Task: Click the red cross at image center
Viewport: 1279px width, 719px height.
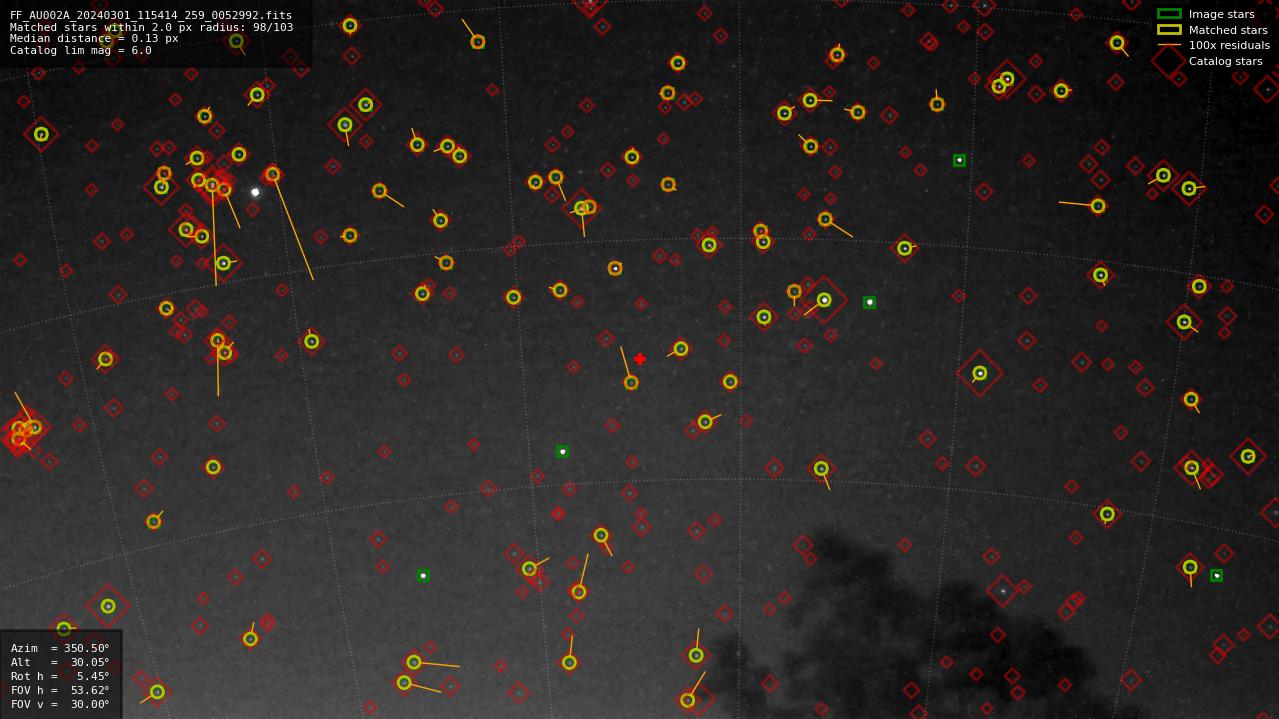Action: pos(640,359)
